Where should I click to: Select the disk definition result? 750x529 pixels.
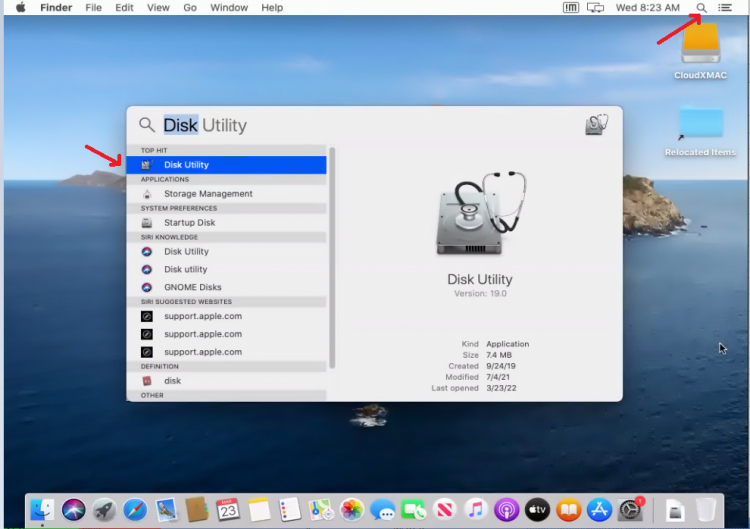click(226, 381)
